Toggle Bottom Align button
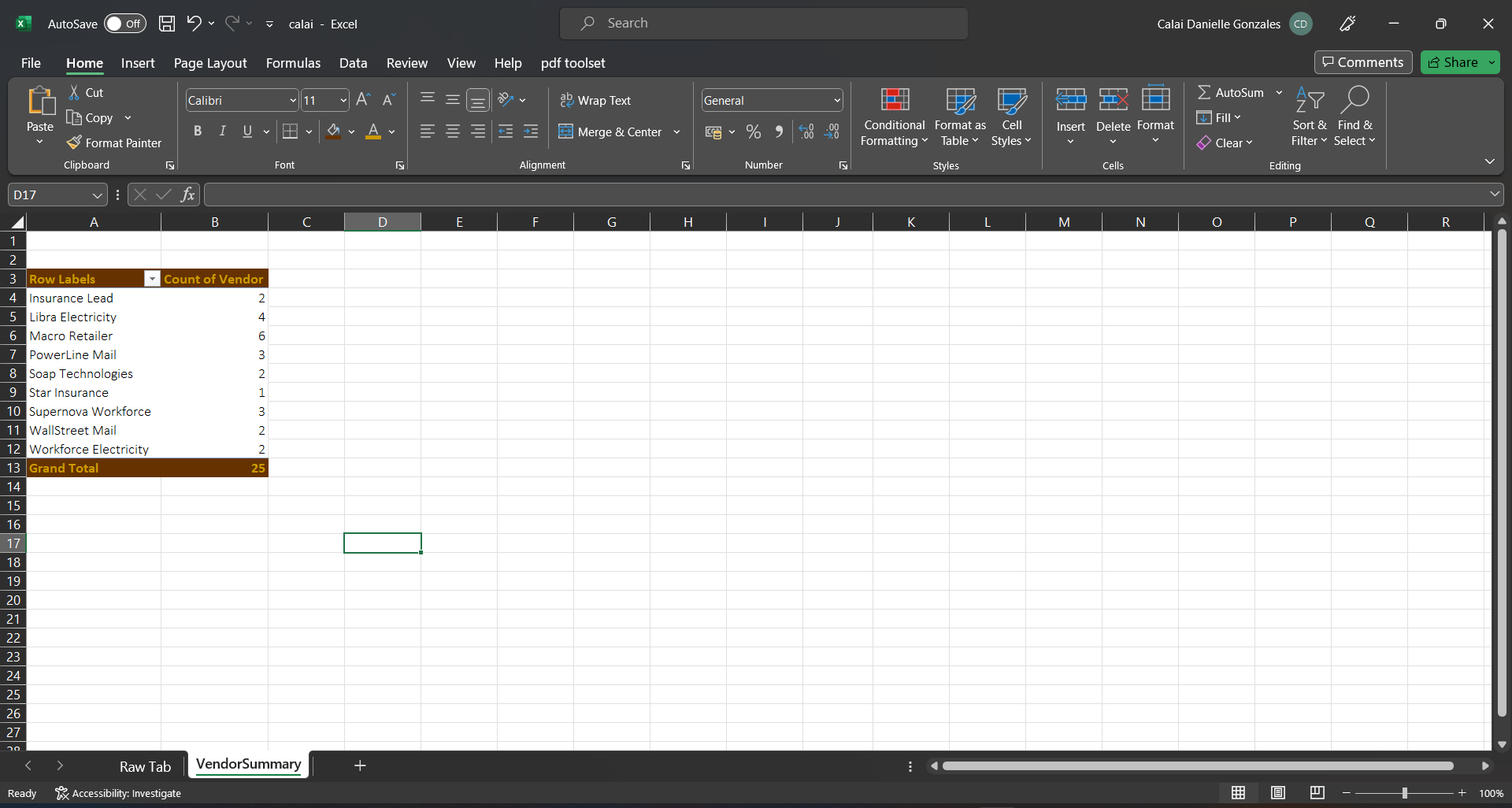Image resolution: width=1512 pixels, height=808 pixels. pyautogui.click(x=478, y=100)
